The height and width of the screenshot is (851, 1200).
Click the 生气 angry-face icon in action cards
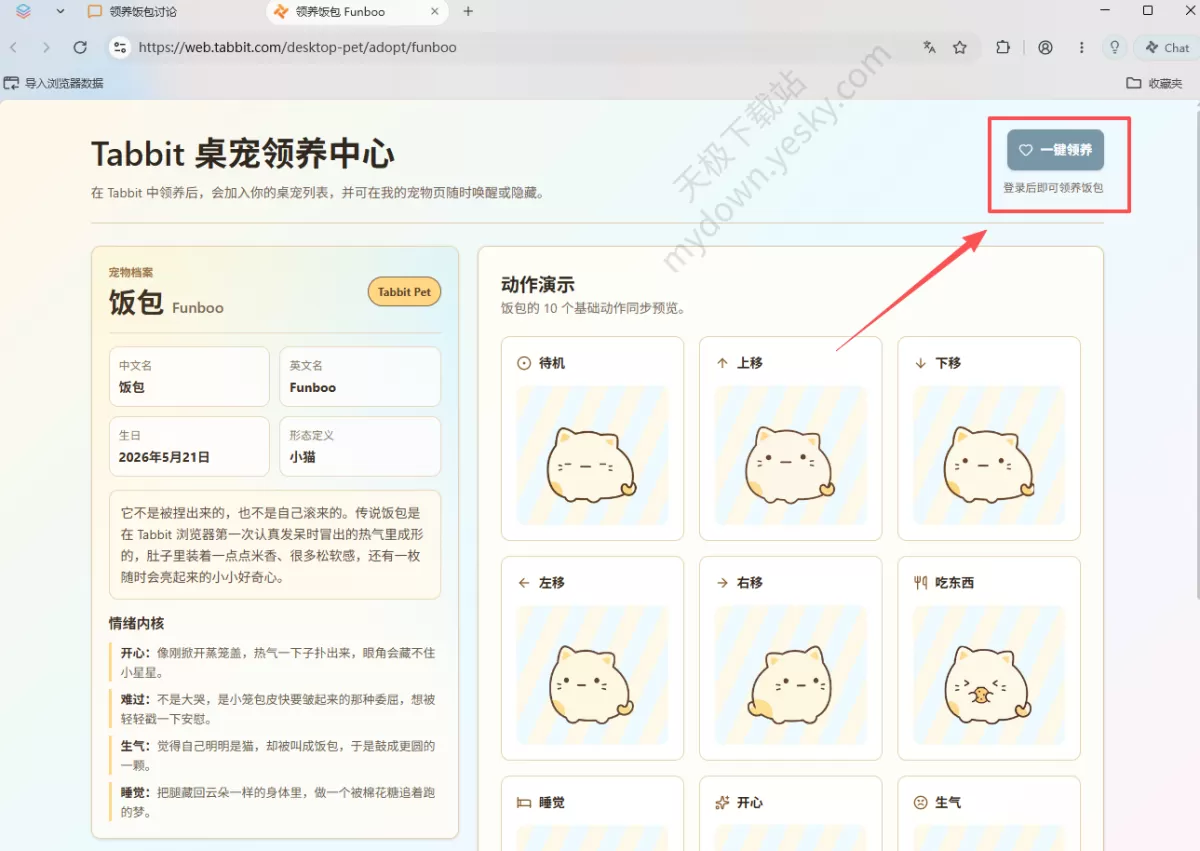[x=920, y=802]
